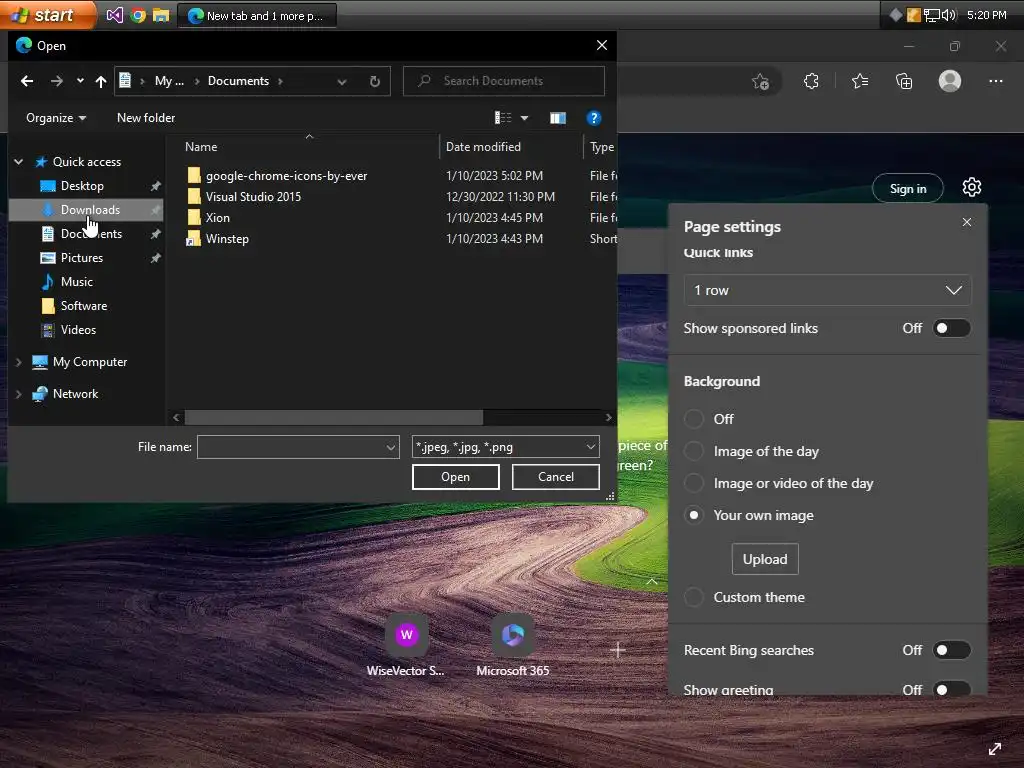Click the Upload button
This screenshot has height=768, width=1024.
[765, 559]
